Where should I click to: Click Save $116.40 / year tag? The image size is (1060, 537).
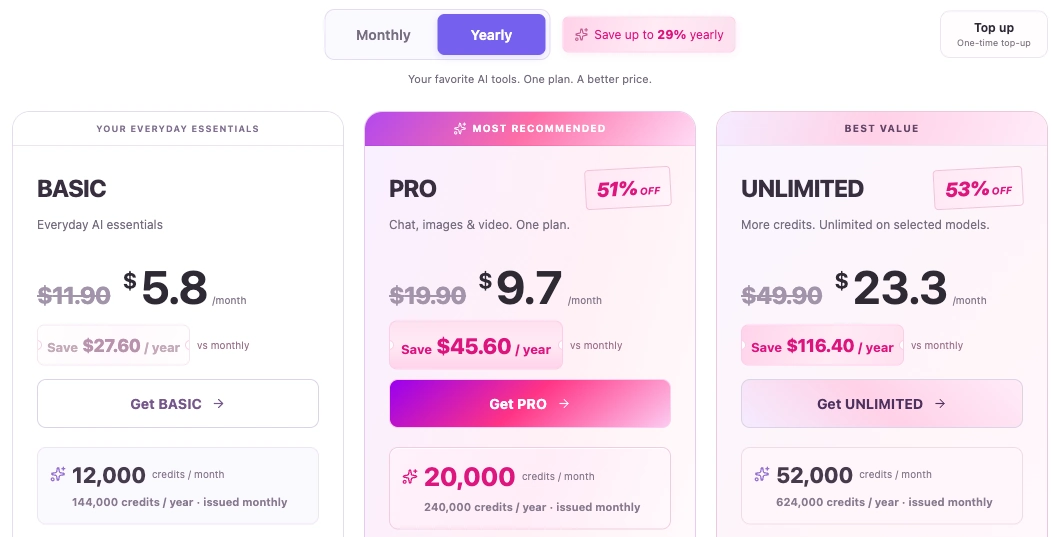click(x=822, y=346)
